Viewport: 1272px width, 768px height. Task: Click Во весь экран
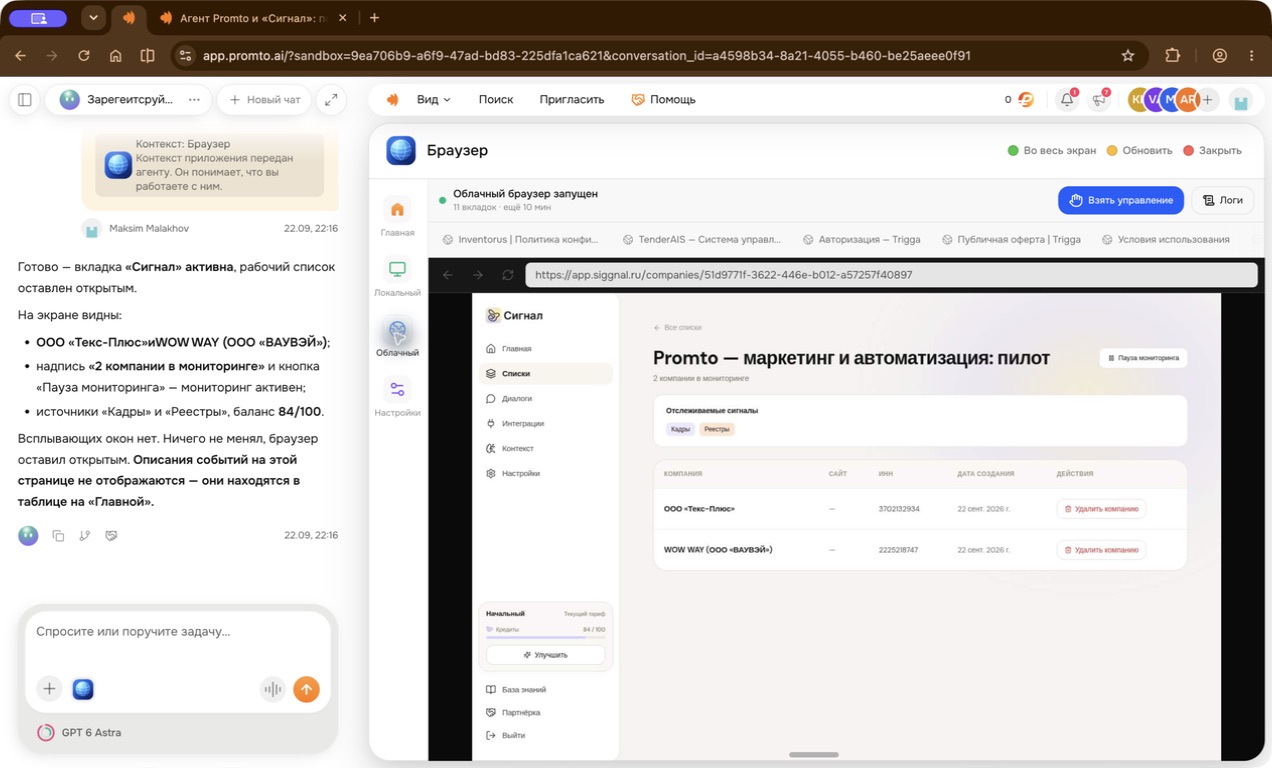1052,150
